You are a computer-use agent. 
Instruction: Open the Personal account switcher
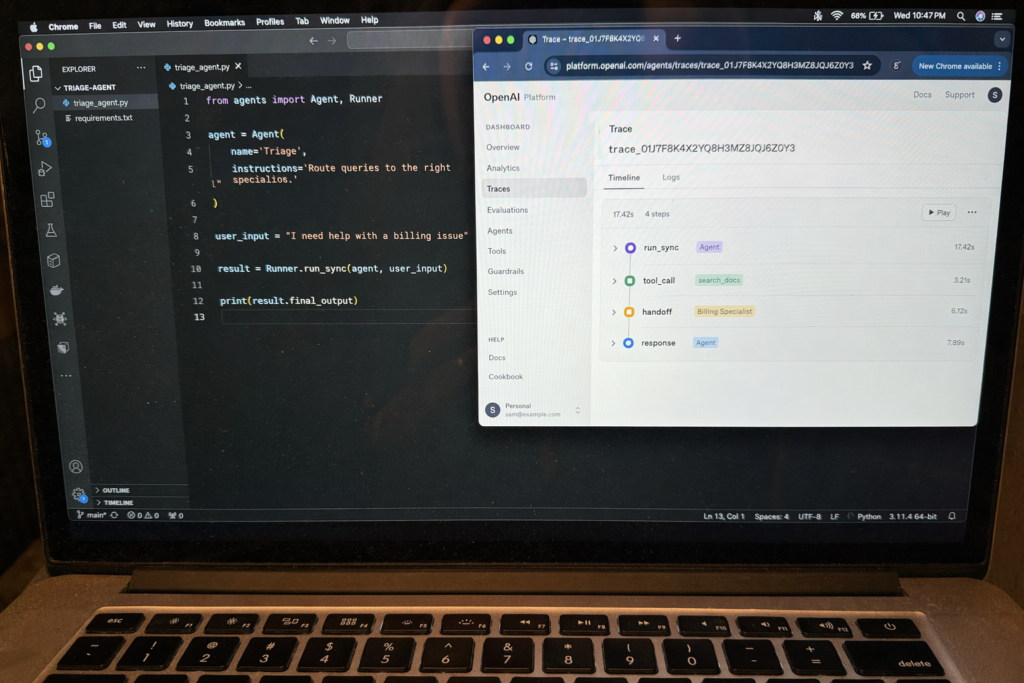point(533,410)
